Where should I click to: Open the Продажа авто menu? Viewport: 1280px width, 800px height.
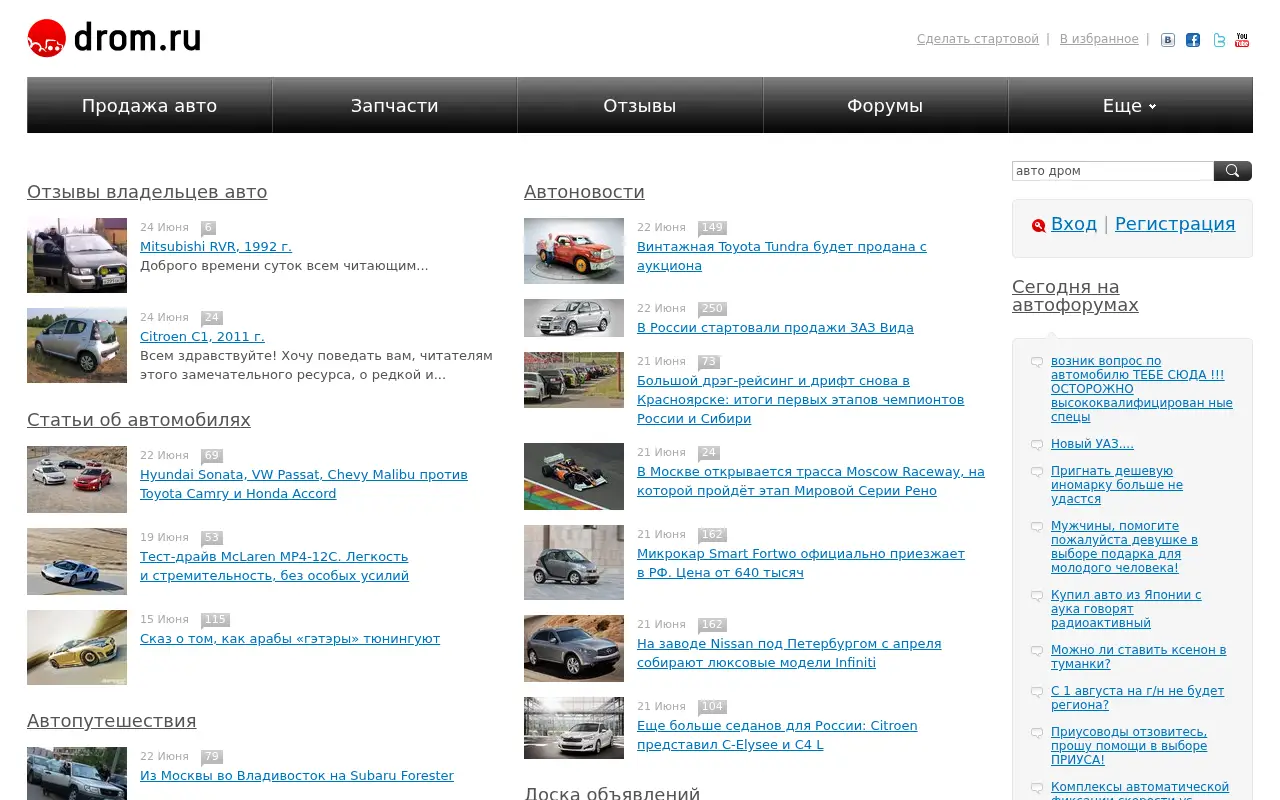coord(150,105)
